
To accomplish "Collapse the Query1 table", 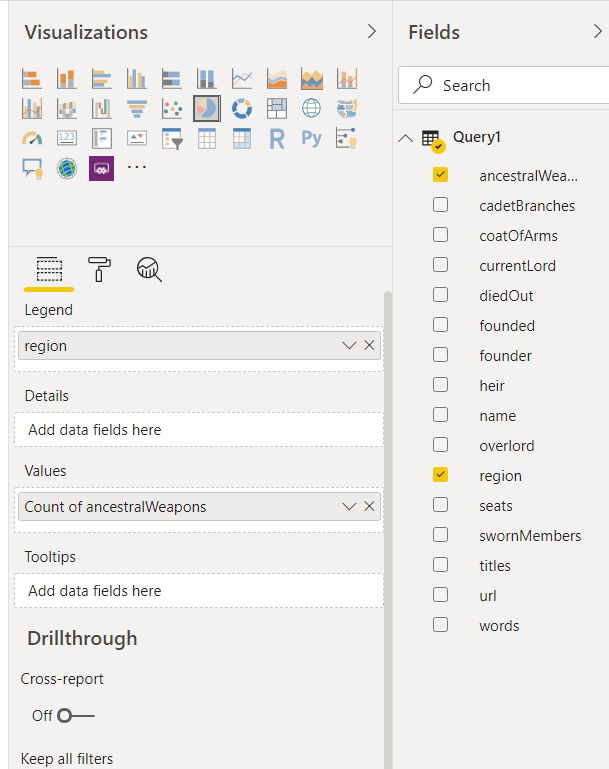I will [x=405, y=138].
